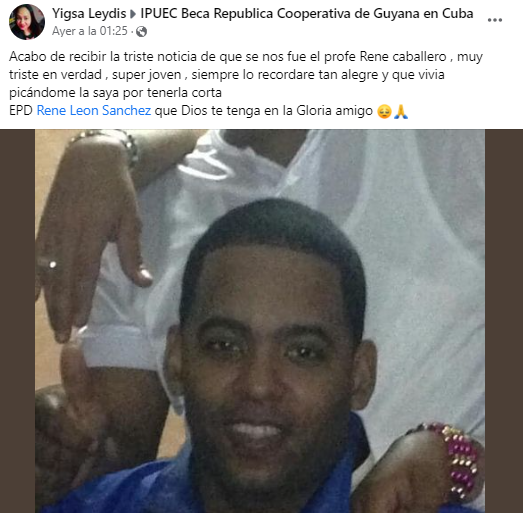Open tagged profile Rene Leon Sanchez

point(94,111)
